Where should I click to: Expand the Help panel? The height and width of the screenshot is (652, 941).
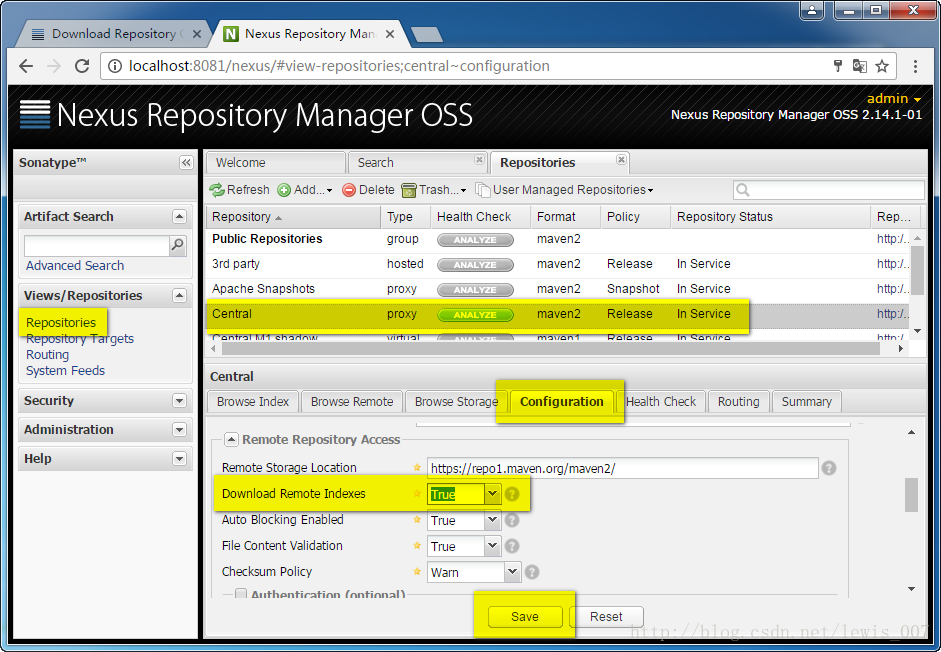coord(179,459)
